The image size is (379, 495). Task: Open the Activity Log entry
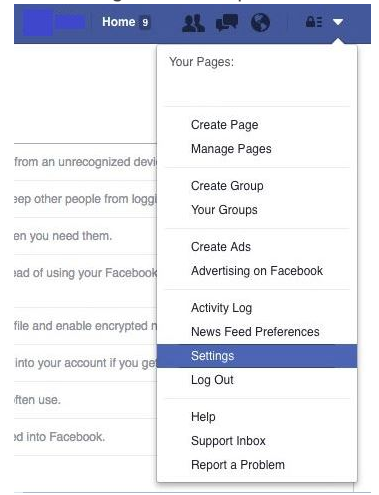pyautogui.click(x=221, y=308)
